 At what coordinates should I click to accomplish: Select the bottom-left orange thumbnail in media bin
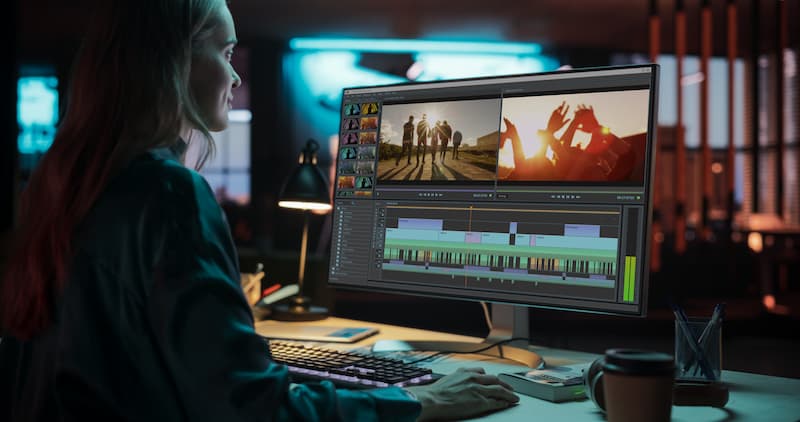347,182
